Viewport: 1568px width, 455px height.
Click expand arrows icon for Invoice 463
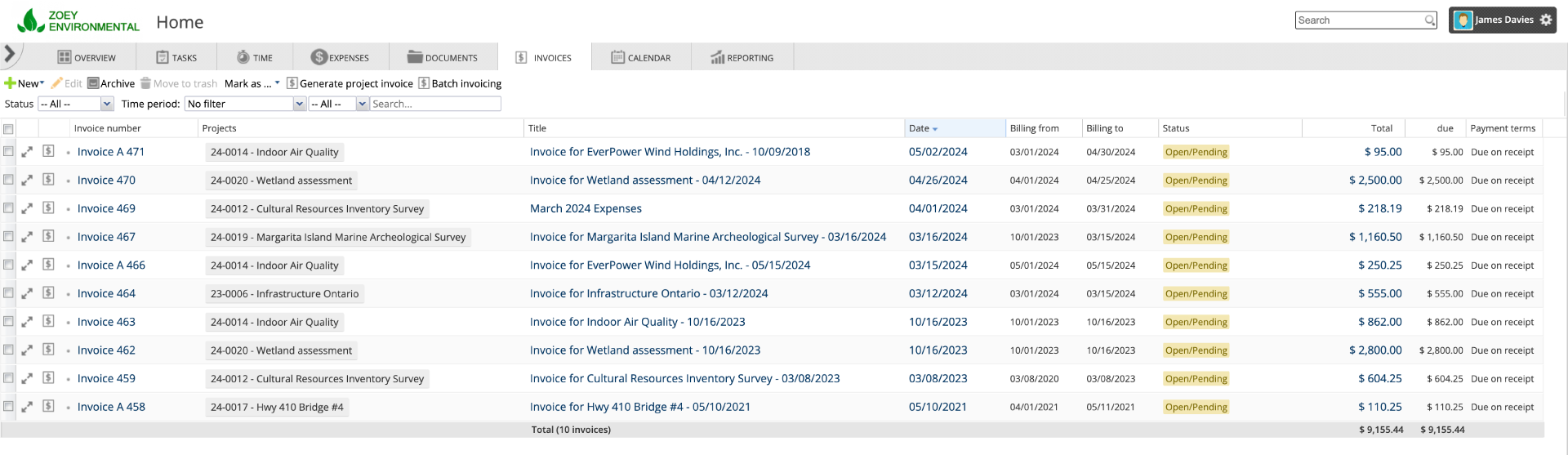coord(27,322)
